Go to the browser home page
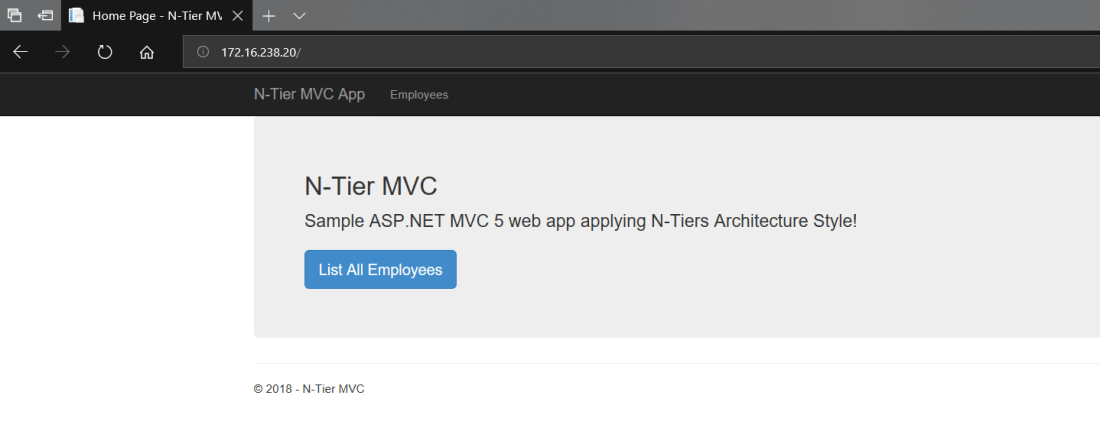Screen dimensions: 1100x441 pyautogui.click(x=146, y=52)
